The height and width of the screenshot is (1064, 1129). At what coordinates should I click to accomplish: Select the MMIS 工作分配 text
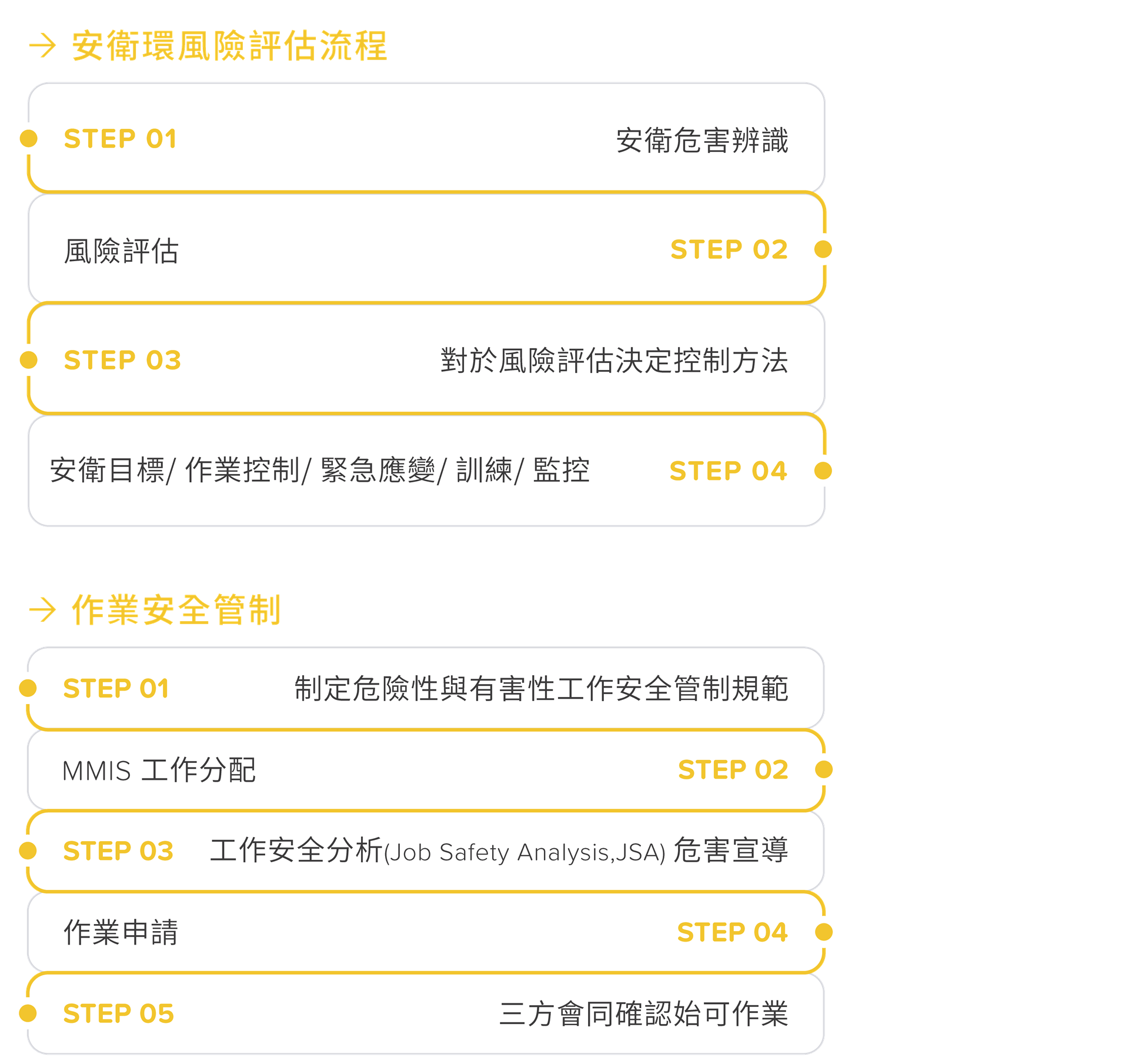tap(159, 770)
